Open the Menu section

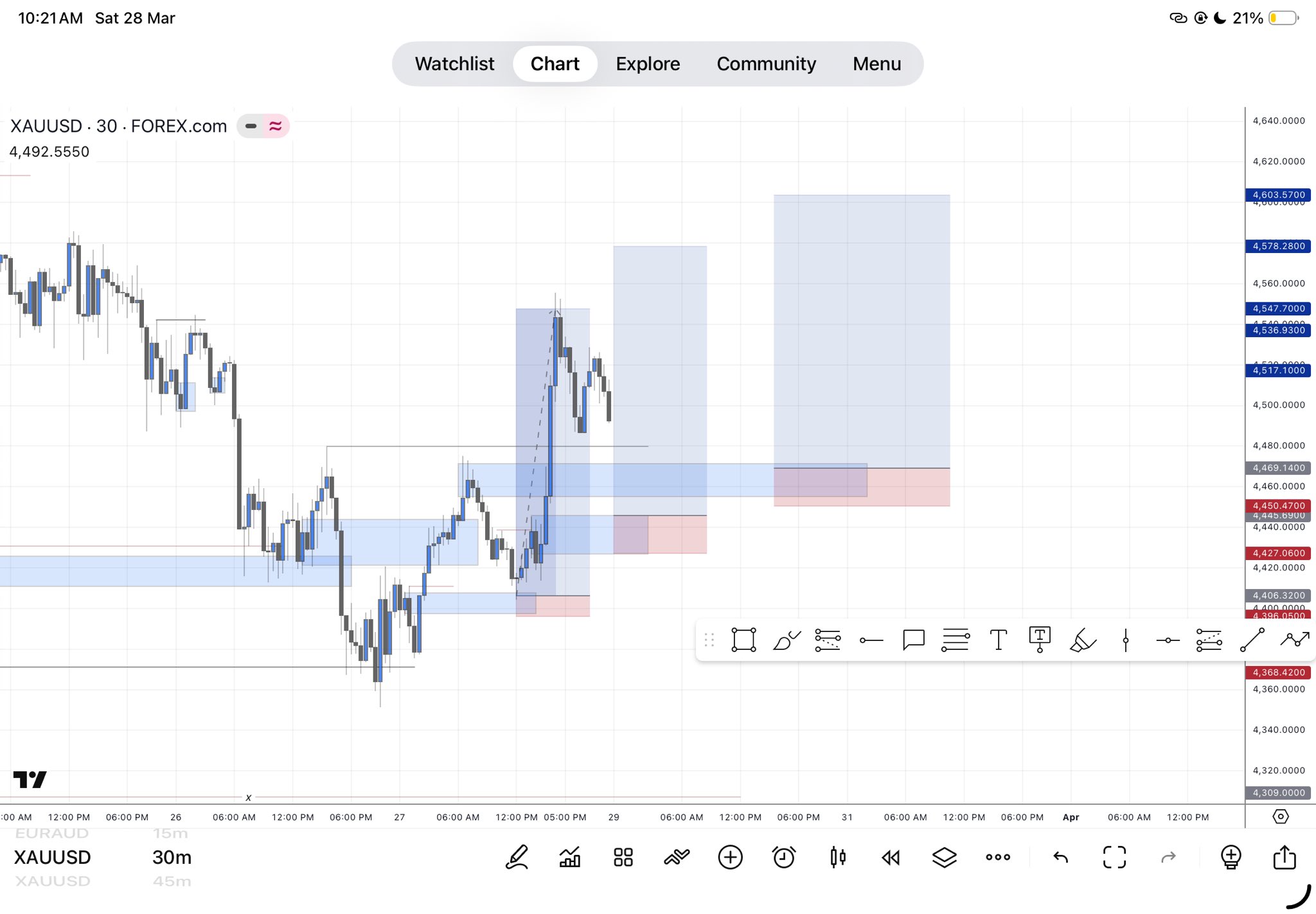point(876,64)
